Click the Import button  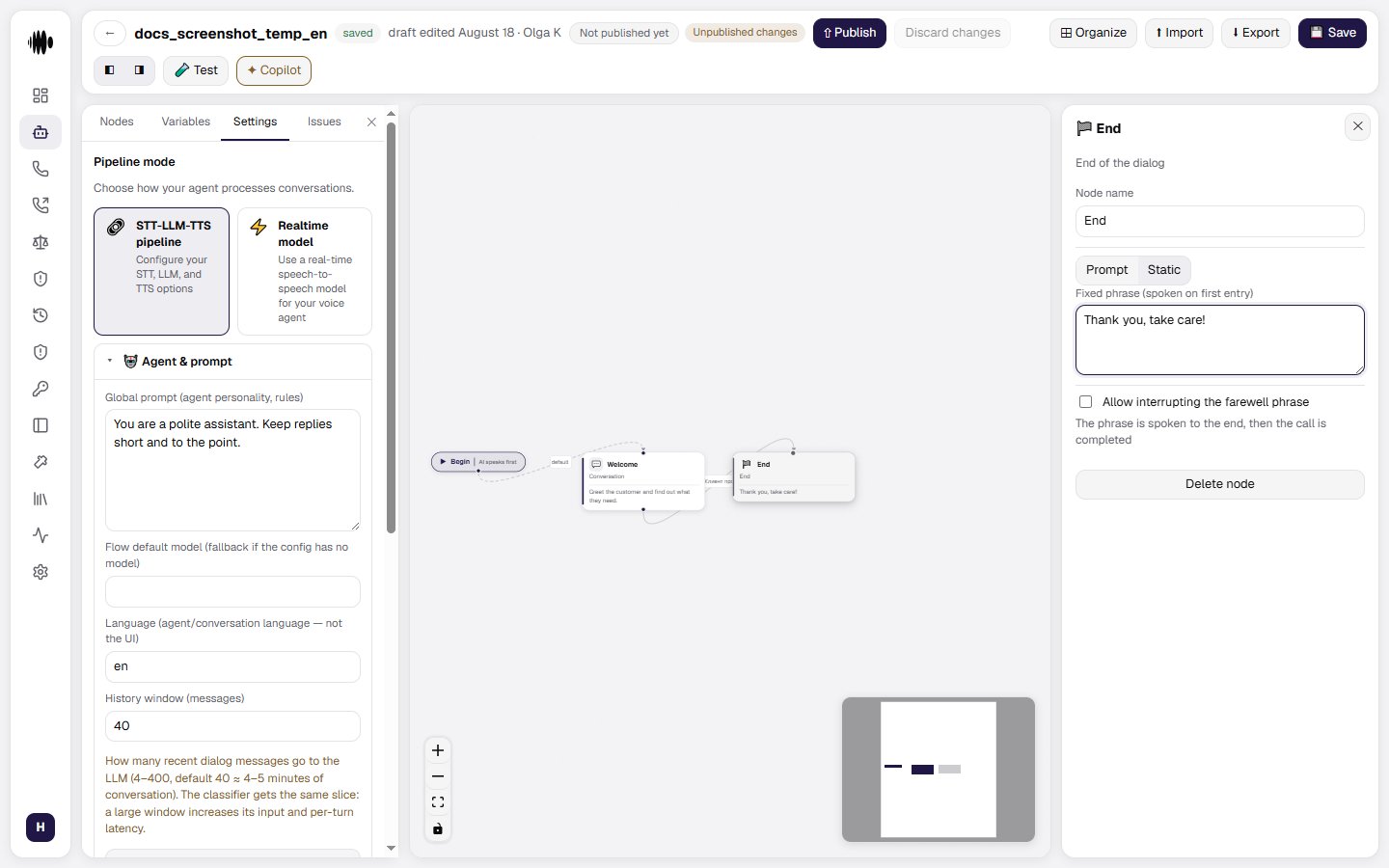click(1179, 33)
